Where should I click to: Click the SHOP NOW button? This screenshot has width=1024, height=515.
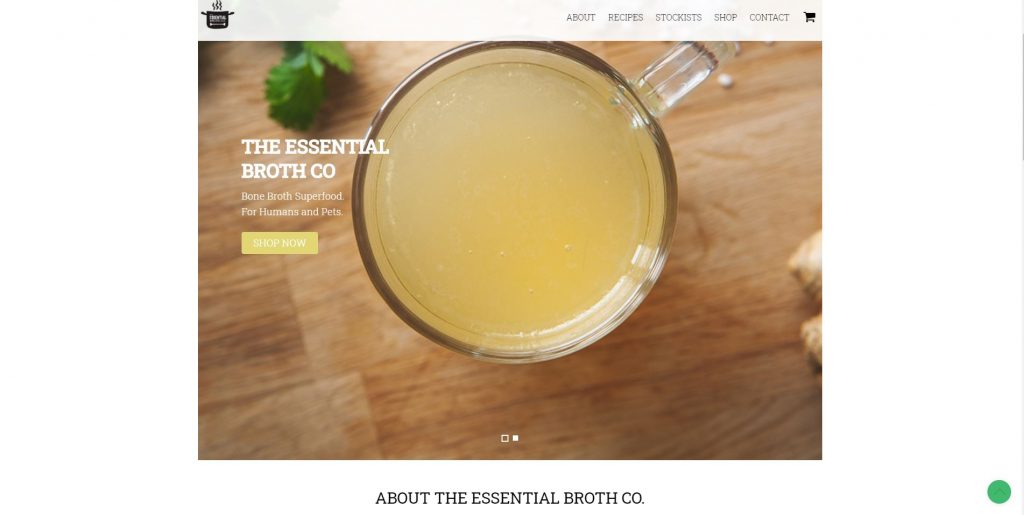click(x=280, y=243)
